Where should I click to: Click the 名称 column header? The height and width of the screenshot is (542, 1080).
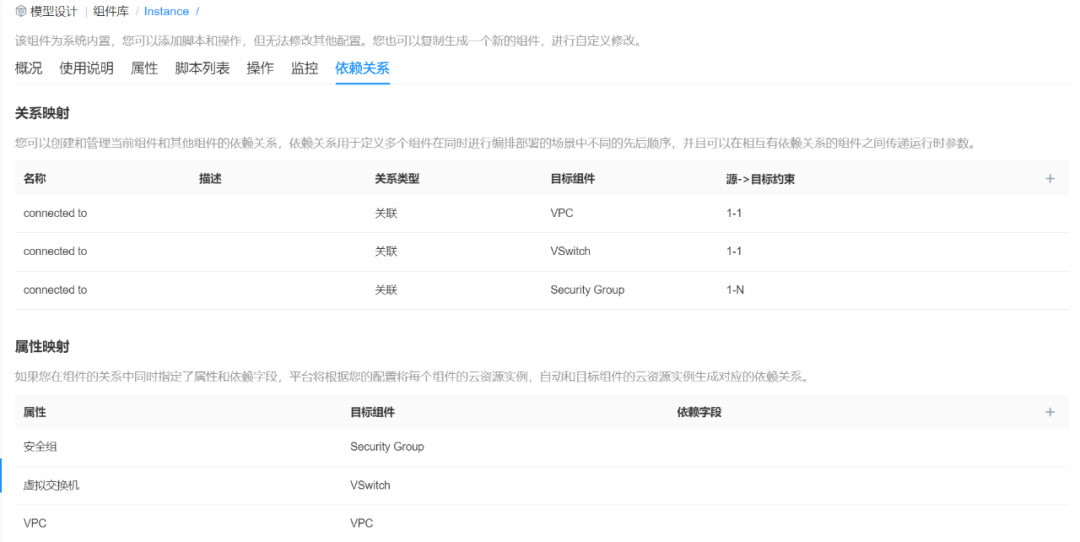34,178
